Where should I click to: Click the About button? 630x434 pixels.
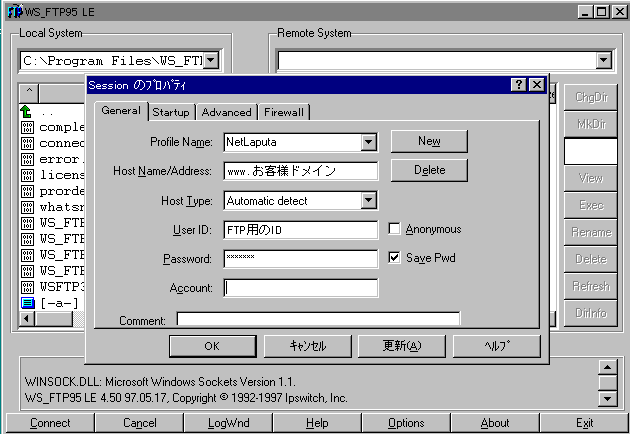(495, 423)
